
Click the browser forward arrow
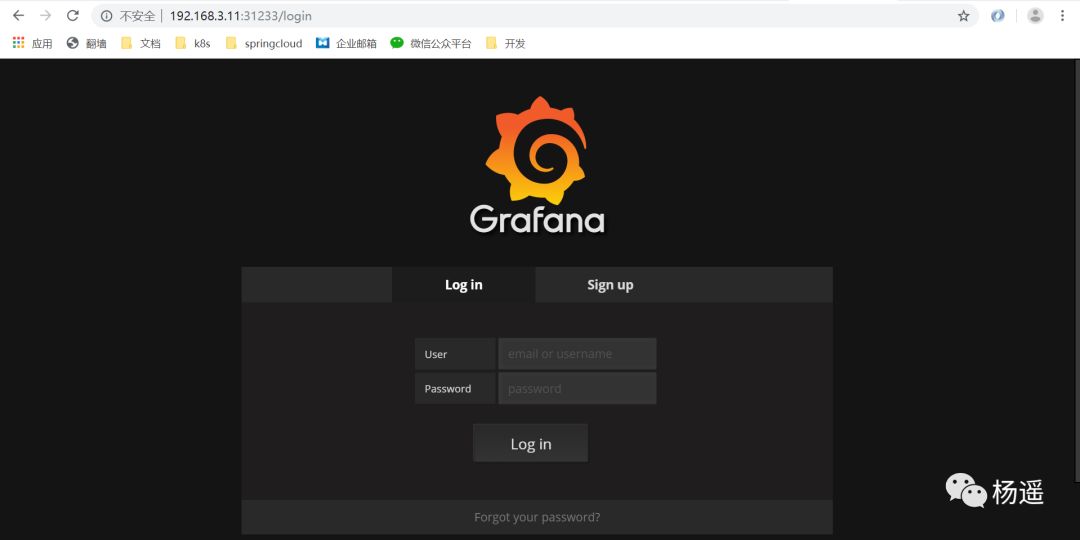pos(45,15)
